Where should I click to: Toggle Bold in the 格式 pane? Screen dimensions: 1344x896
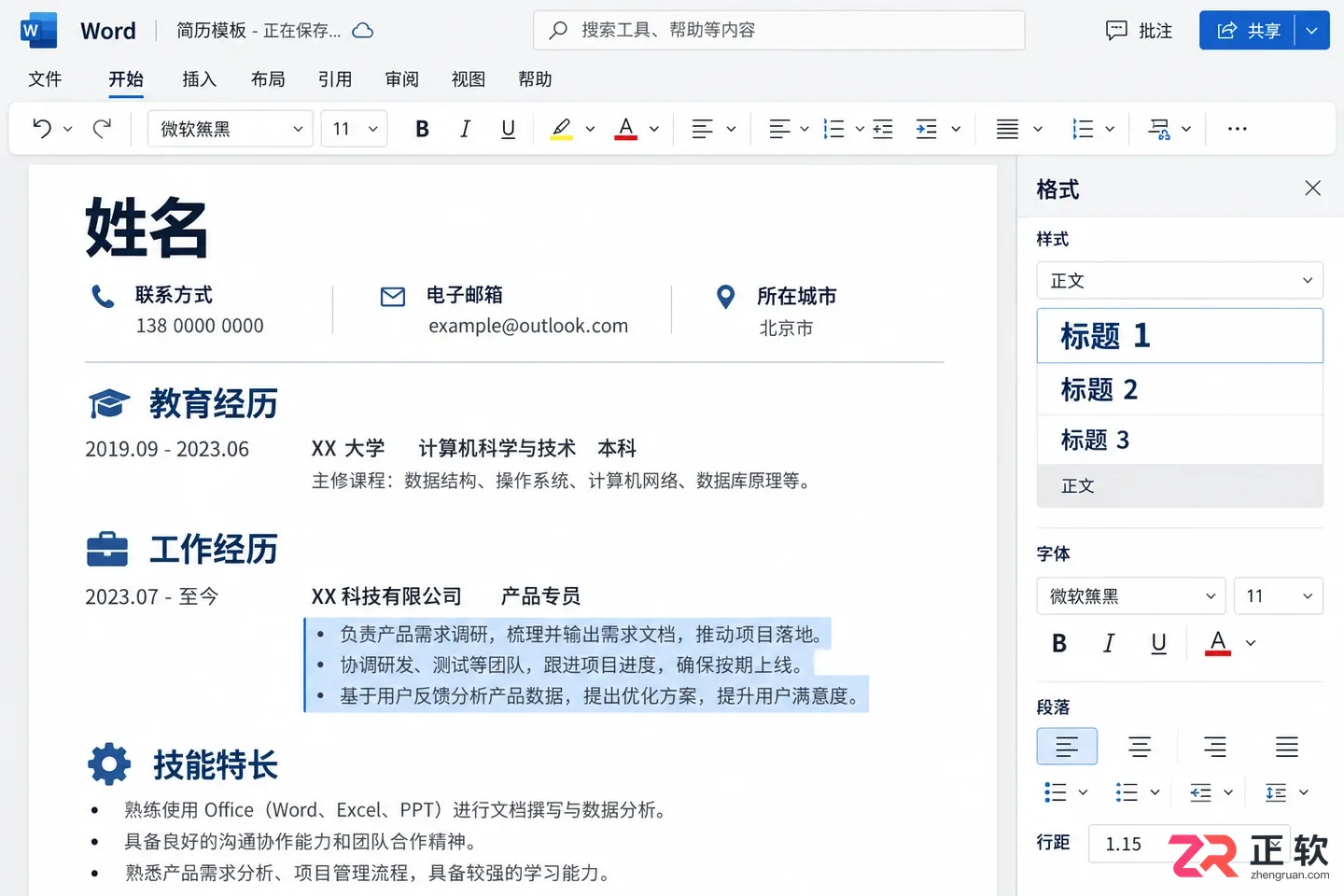(1059, 643)
